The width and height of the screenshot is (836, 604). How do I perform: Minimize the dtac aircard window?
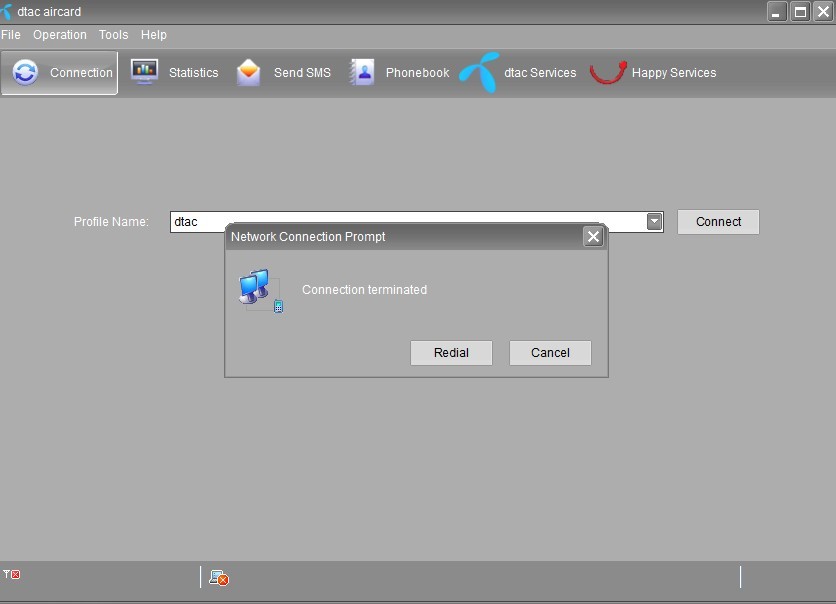tap(776, 12)
